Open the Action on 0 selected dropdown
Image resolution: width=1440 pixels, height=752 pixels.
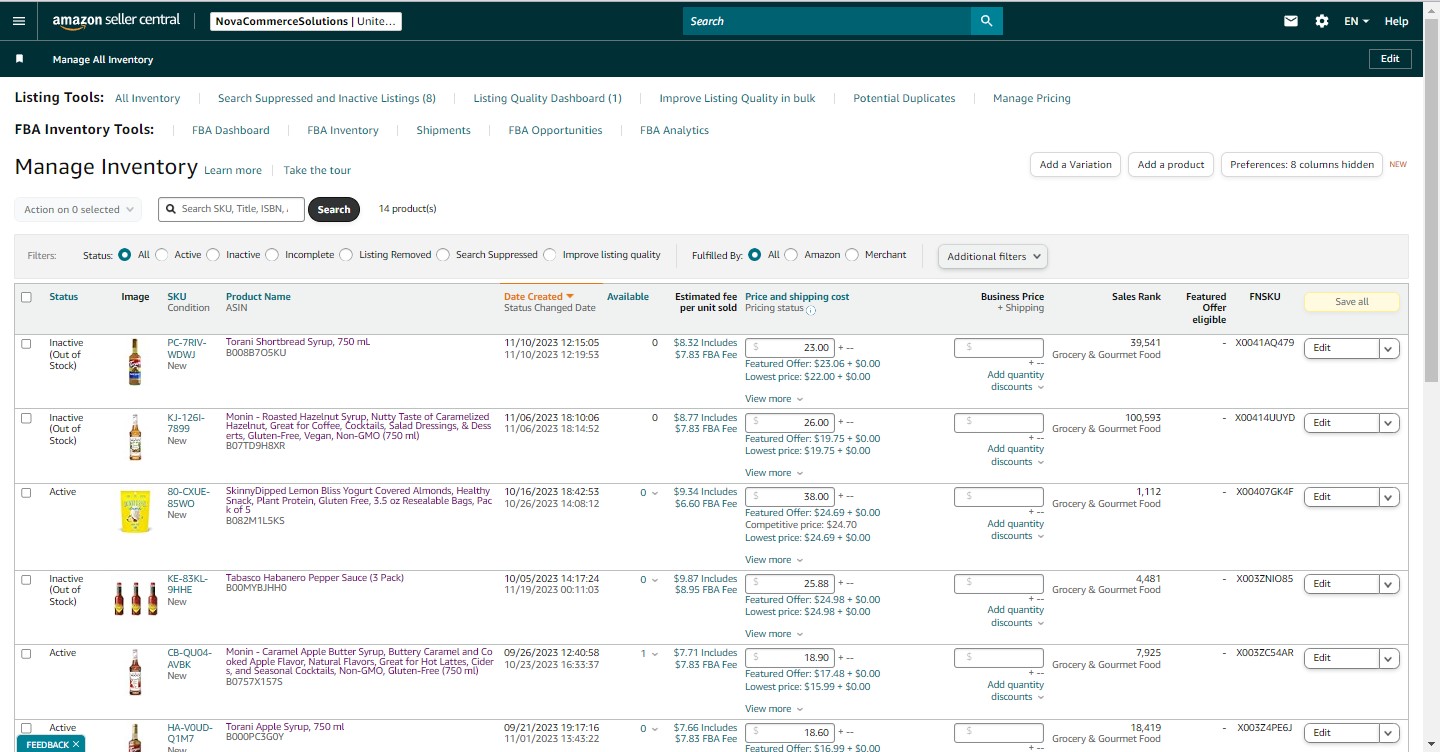point(78,209)
